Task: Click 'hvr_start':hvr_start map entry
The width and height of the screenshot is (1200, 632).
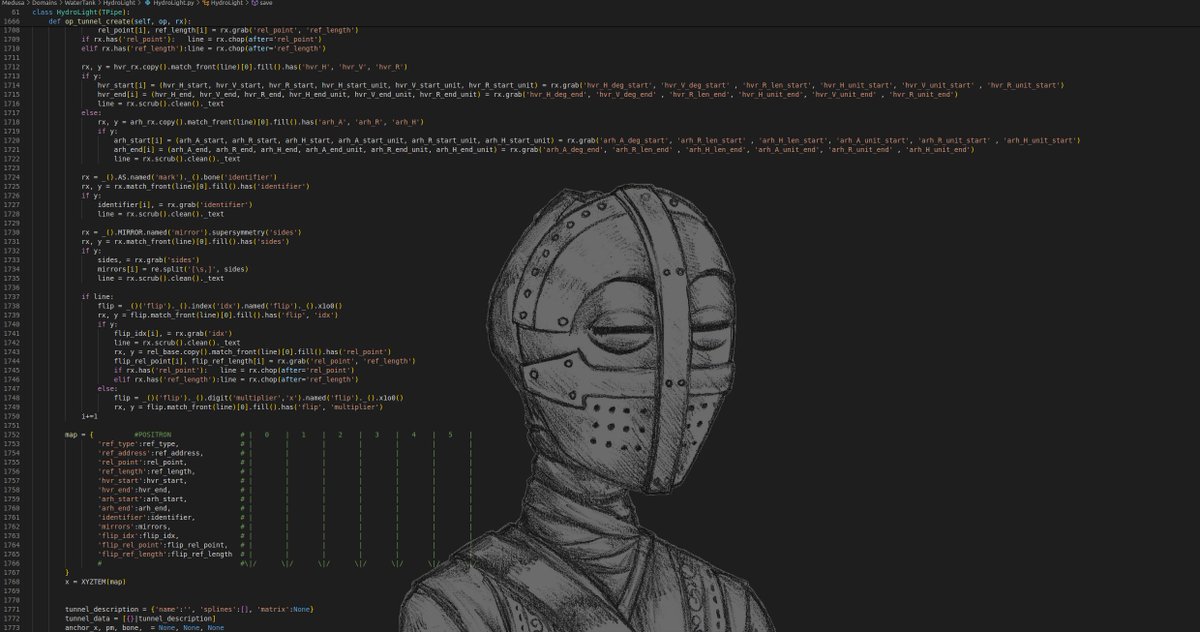Action: click(141, 480)
